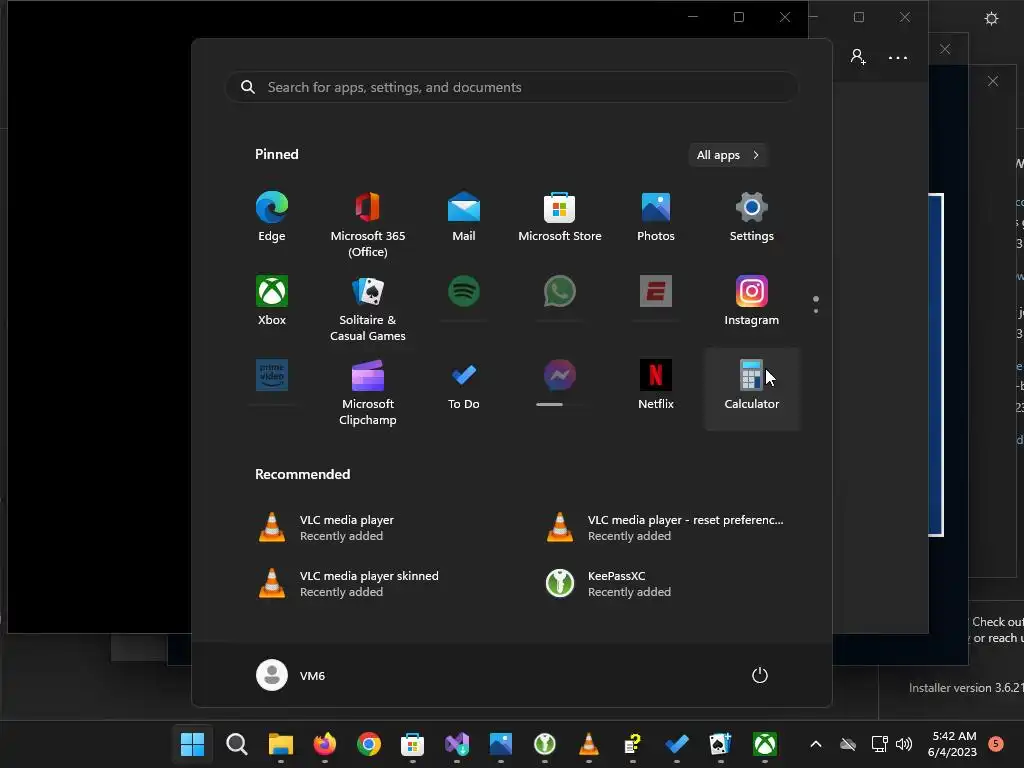This screenshot has width=1024, height=768.
Task: Open the VM6 user account menu
Action: pos(291,675)
